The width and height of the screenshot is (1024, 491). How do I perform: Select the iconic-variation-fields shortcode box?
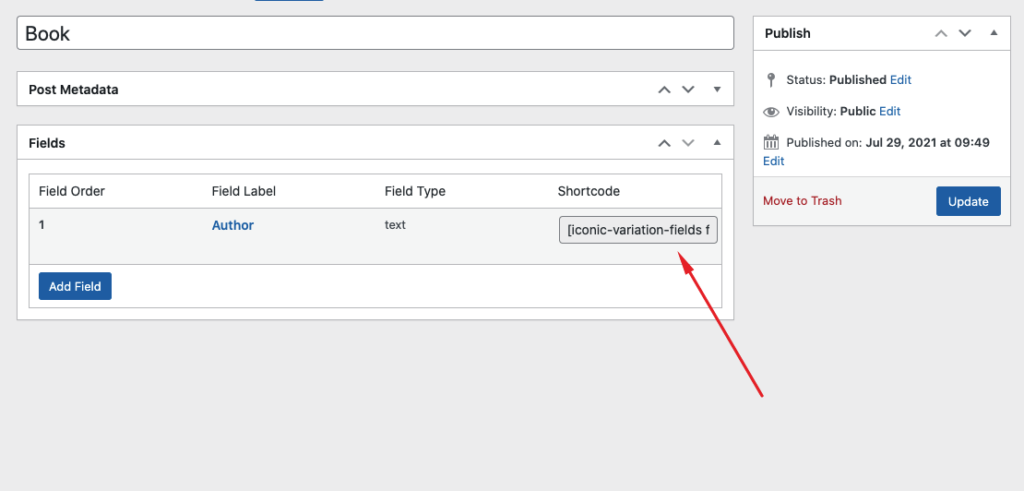[638, 230]
